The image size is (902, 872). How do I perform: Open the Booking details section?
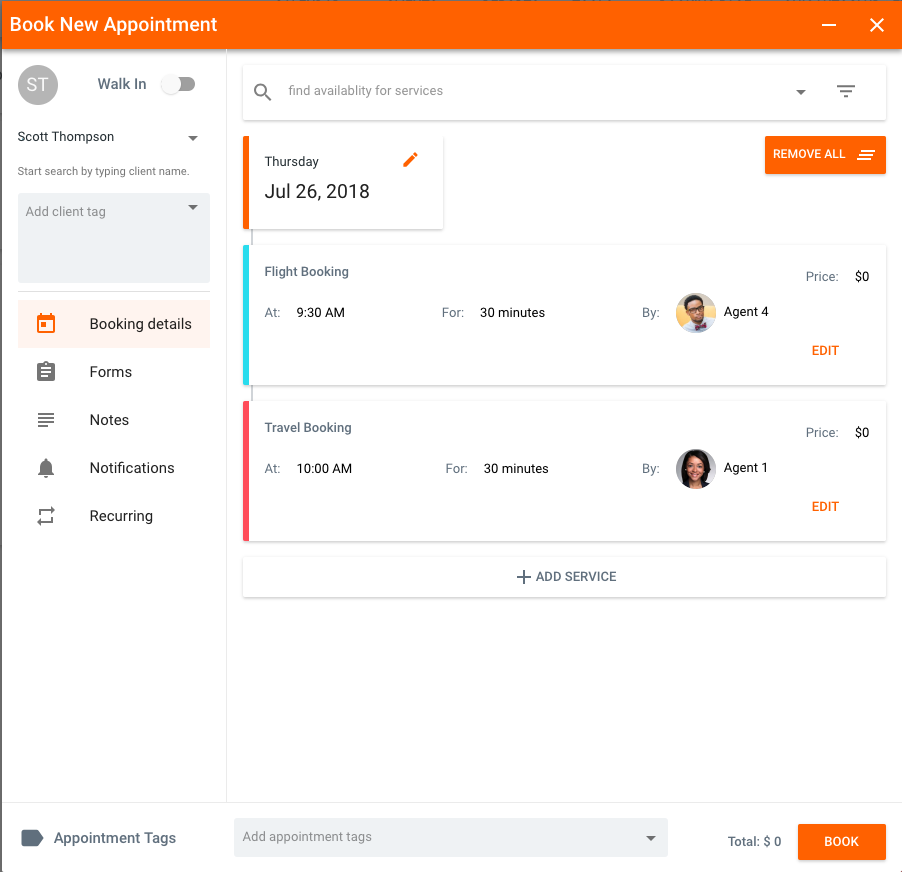114,324
